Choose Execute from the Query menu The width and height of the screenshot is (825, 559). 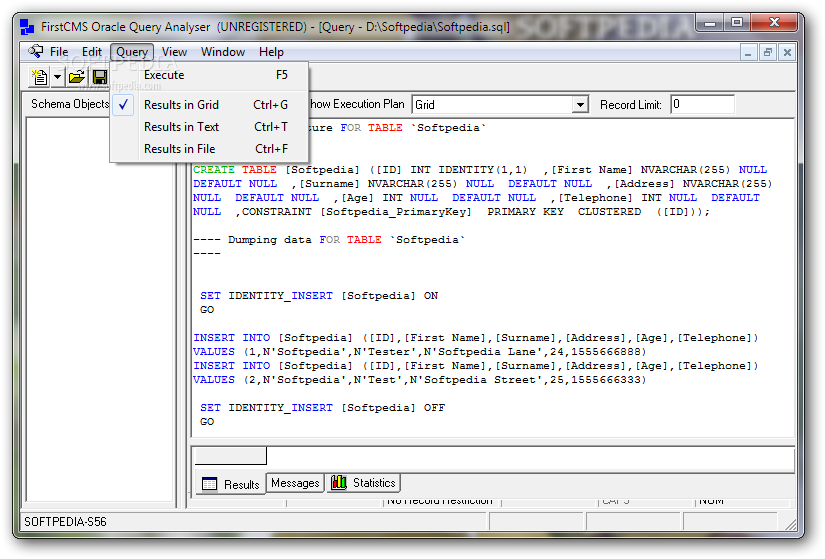pyautogui.click(x=209, y=75)
